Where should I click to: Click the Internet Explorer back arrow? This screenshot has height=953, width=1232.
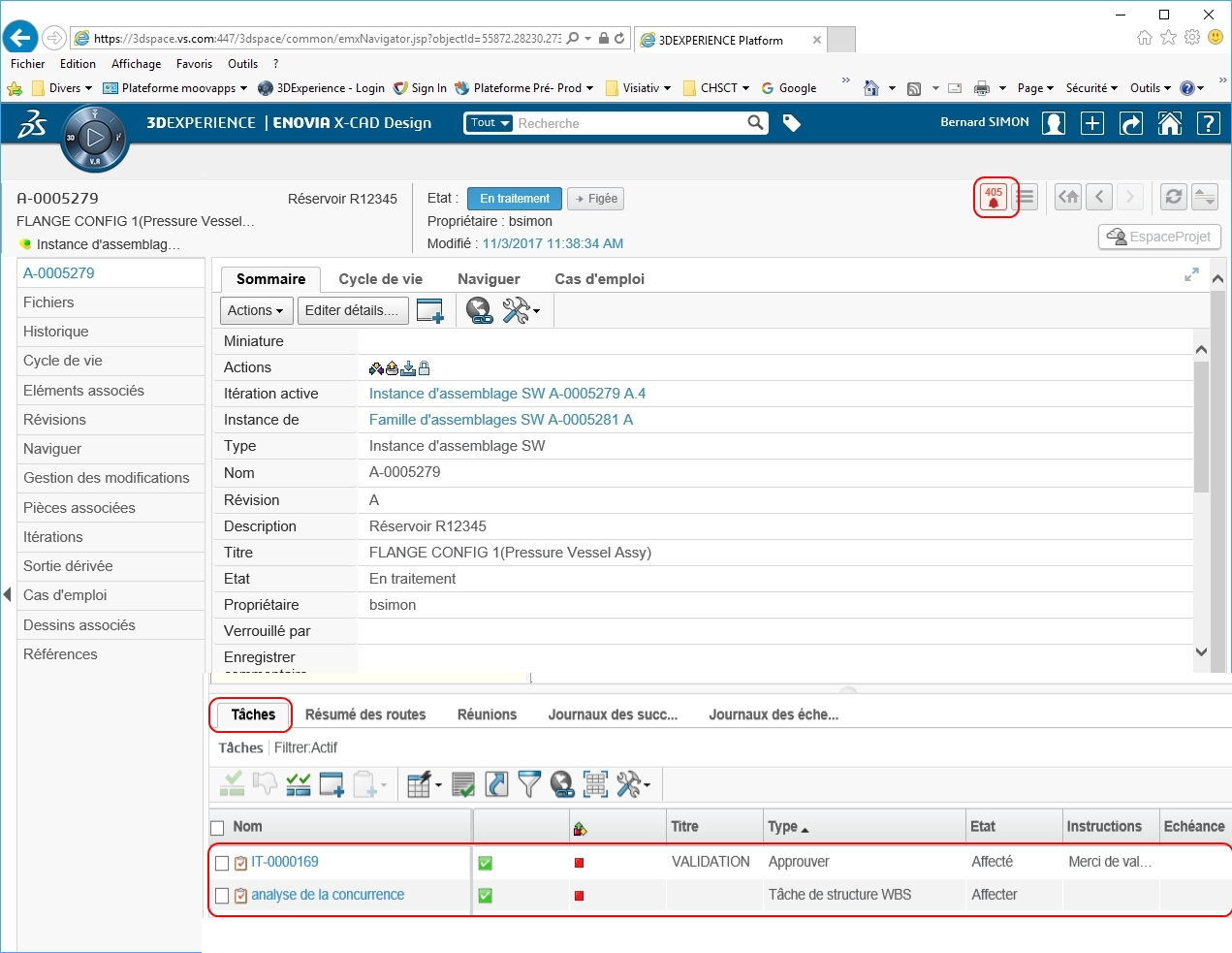point(19,38)
